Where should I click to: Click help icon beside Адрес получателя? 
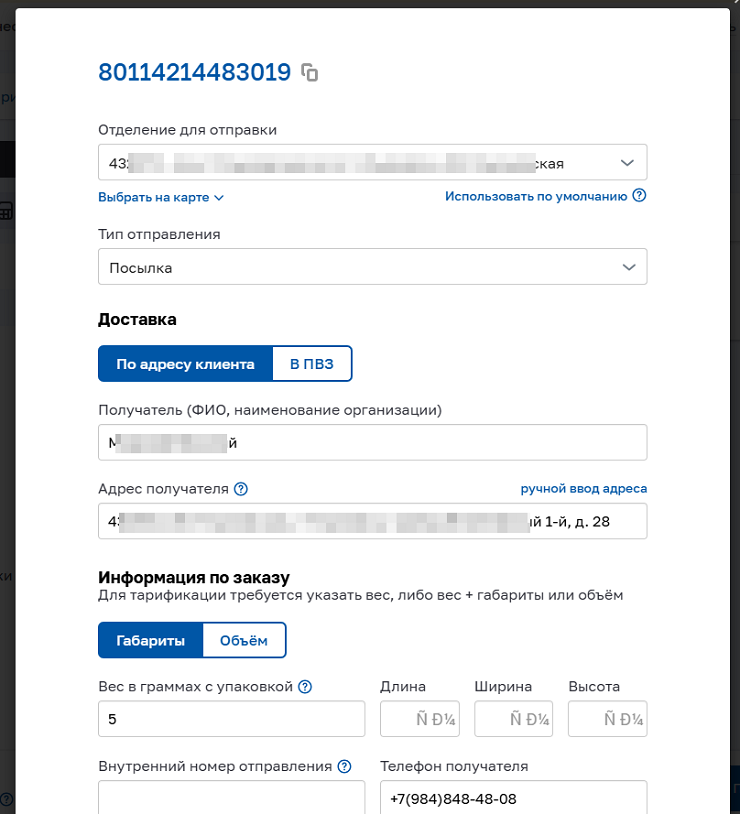240,489
